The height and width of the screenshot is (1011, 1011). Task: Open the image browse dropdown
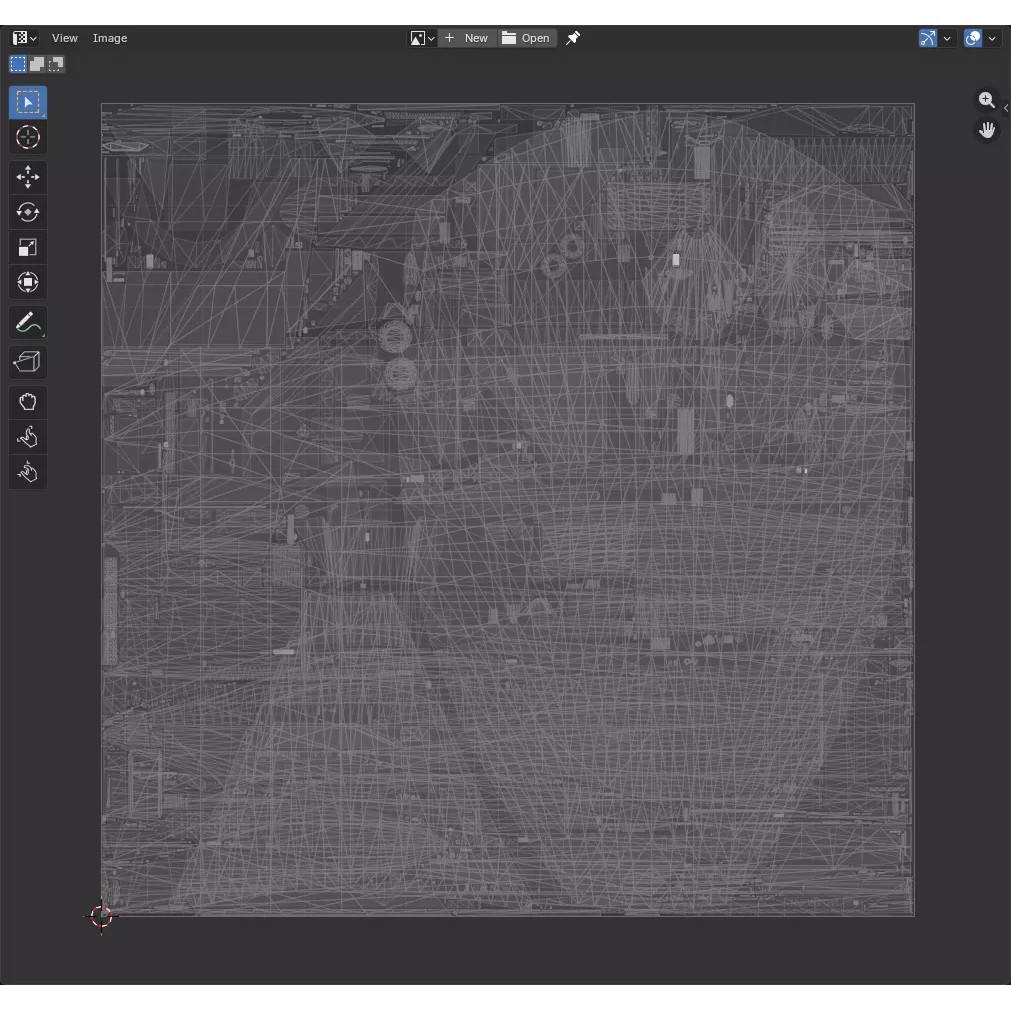tap(422, 38)
